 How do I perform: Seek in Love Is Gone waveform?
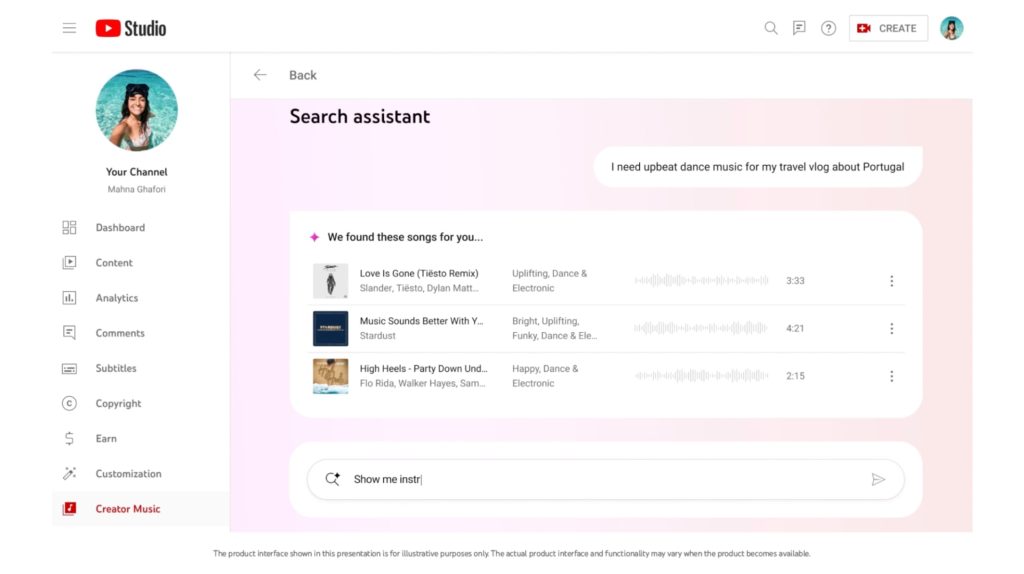pyautogui.click(x=701, y=281)
